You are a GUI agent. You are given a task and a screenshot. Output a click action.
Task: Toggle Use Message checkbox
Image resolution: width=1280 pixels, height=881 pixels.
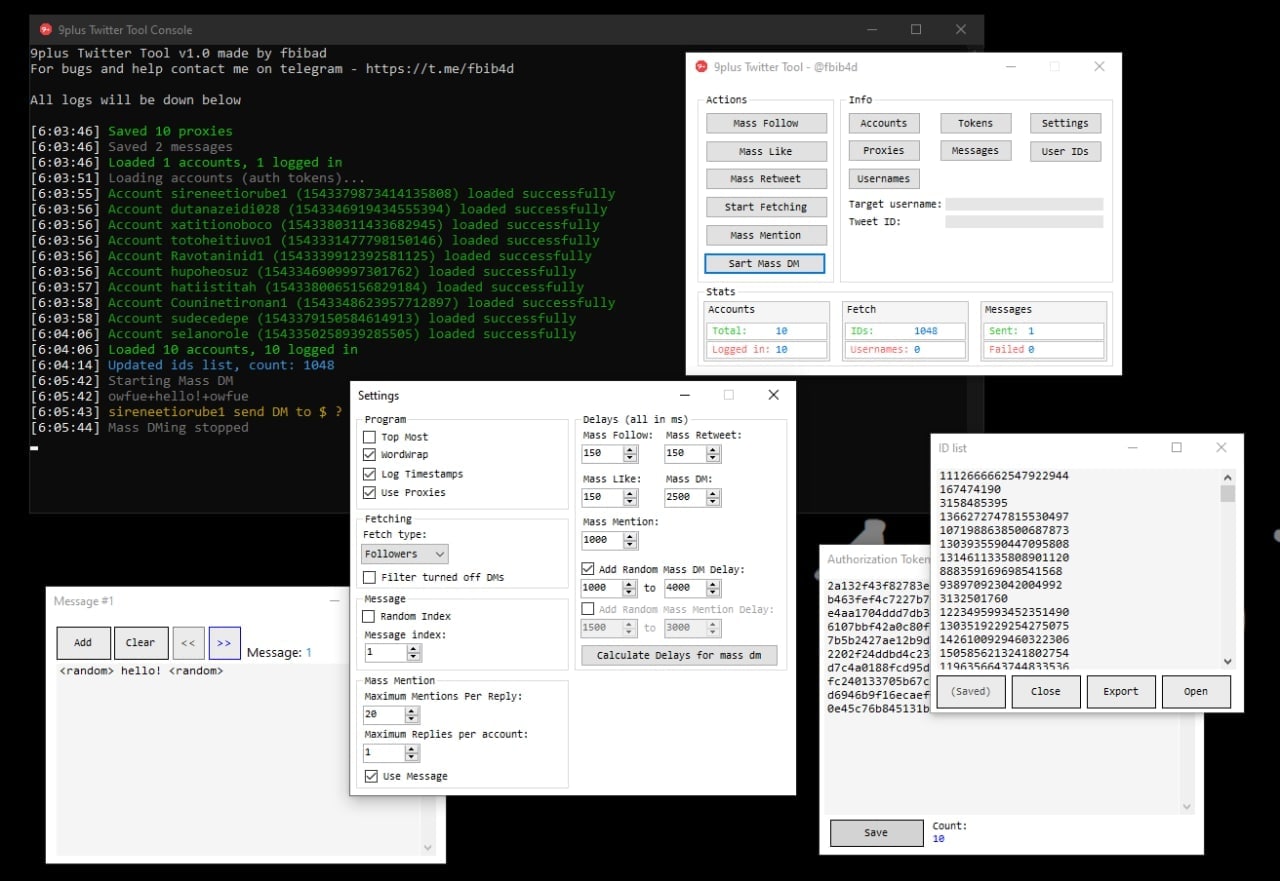[x=371, y=776]
